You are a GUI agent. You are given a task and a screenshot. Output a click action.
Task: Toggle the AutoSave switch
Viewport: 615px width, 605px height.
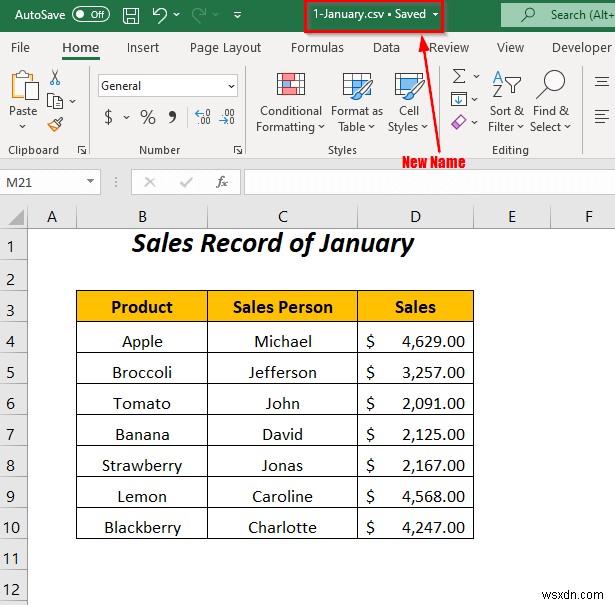tap(91, 15)
